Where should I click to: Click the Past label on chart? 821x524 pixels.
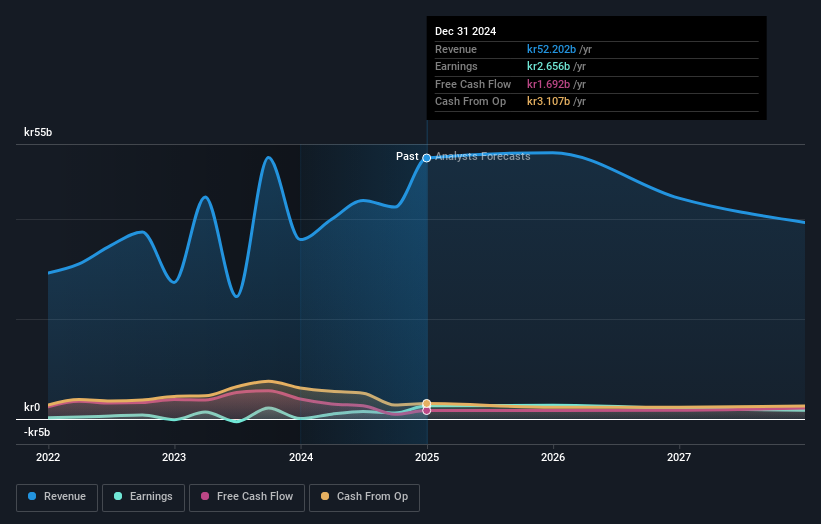coord(407,157)
